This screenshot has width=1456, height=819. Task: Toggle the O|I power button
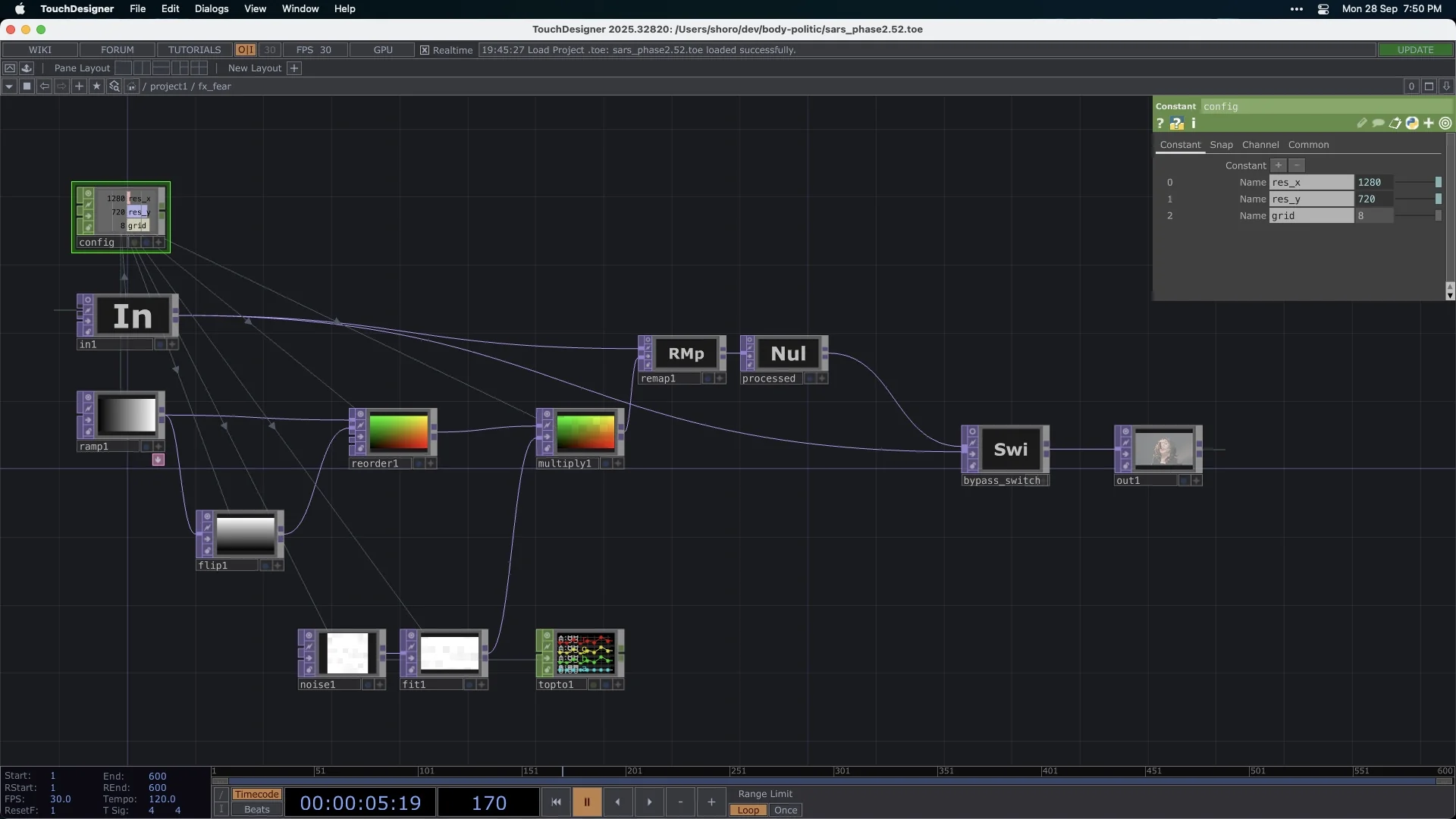click(245, 50)
